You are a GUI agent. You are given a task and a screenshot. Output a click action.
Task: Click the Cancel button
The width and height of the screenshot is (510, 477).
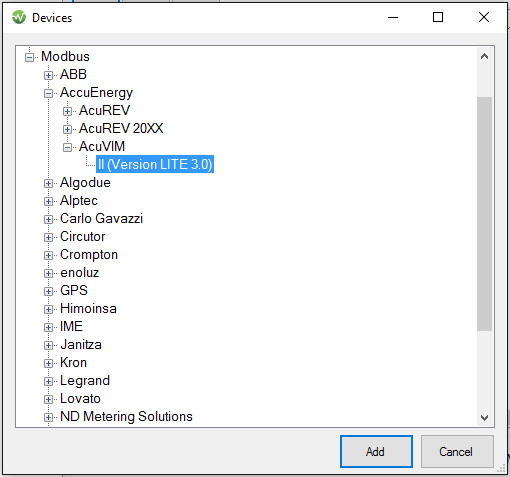[457, 452]
